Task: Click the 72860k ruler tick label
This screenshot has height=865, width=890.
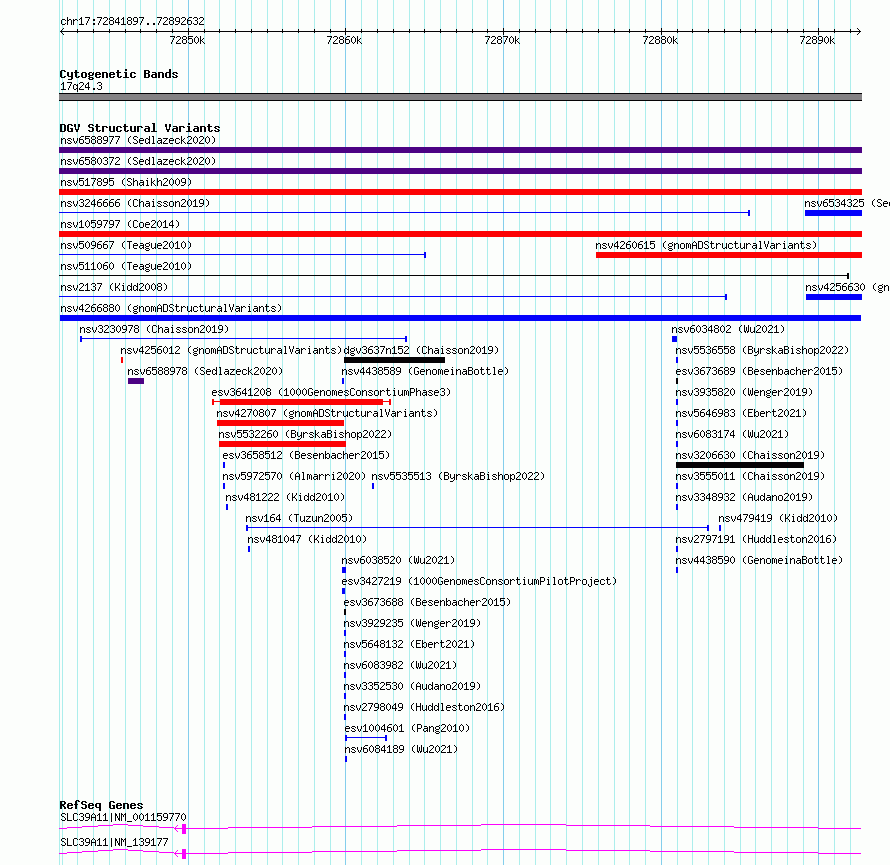Action: [x=344, y=40]
